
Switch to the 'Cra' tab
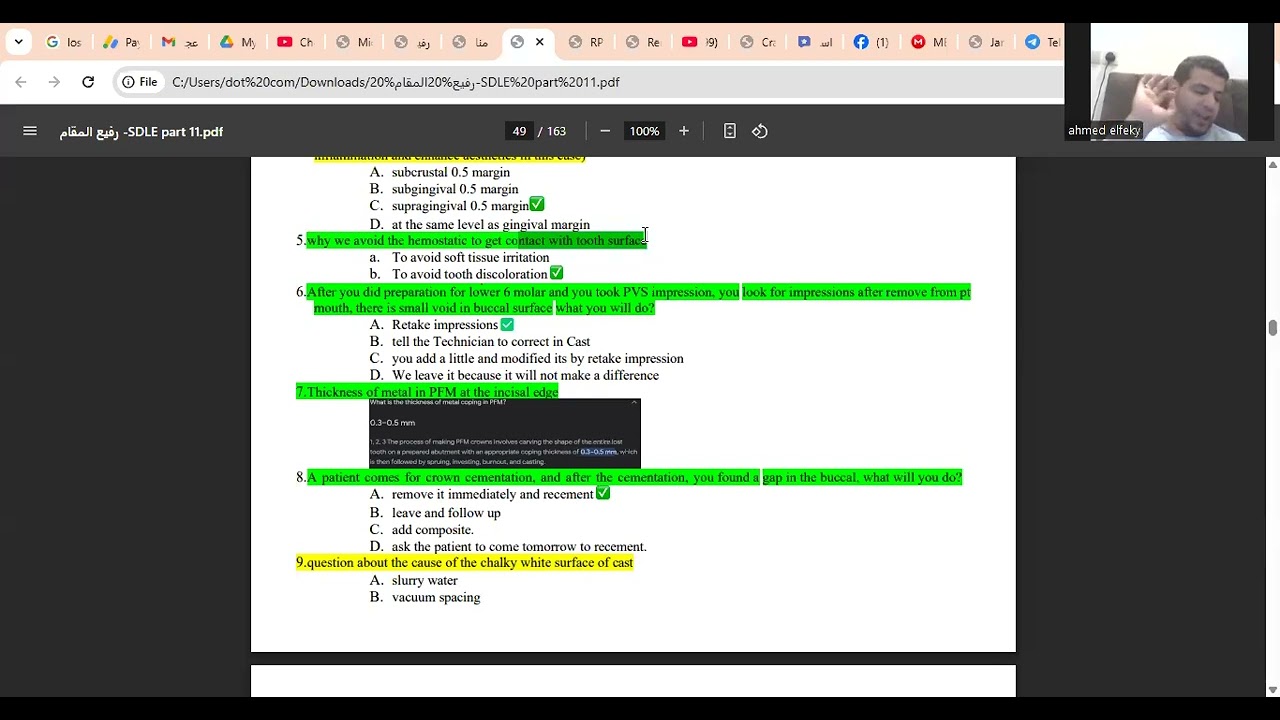[758, 42]
